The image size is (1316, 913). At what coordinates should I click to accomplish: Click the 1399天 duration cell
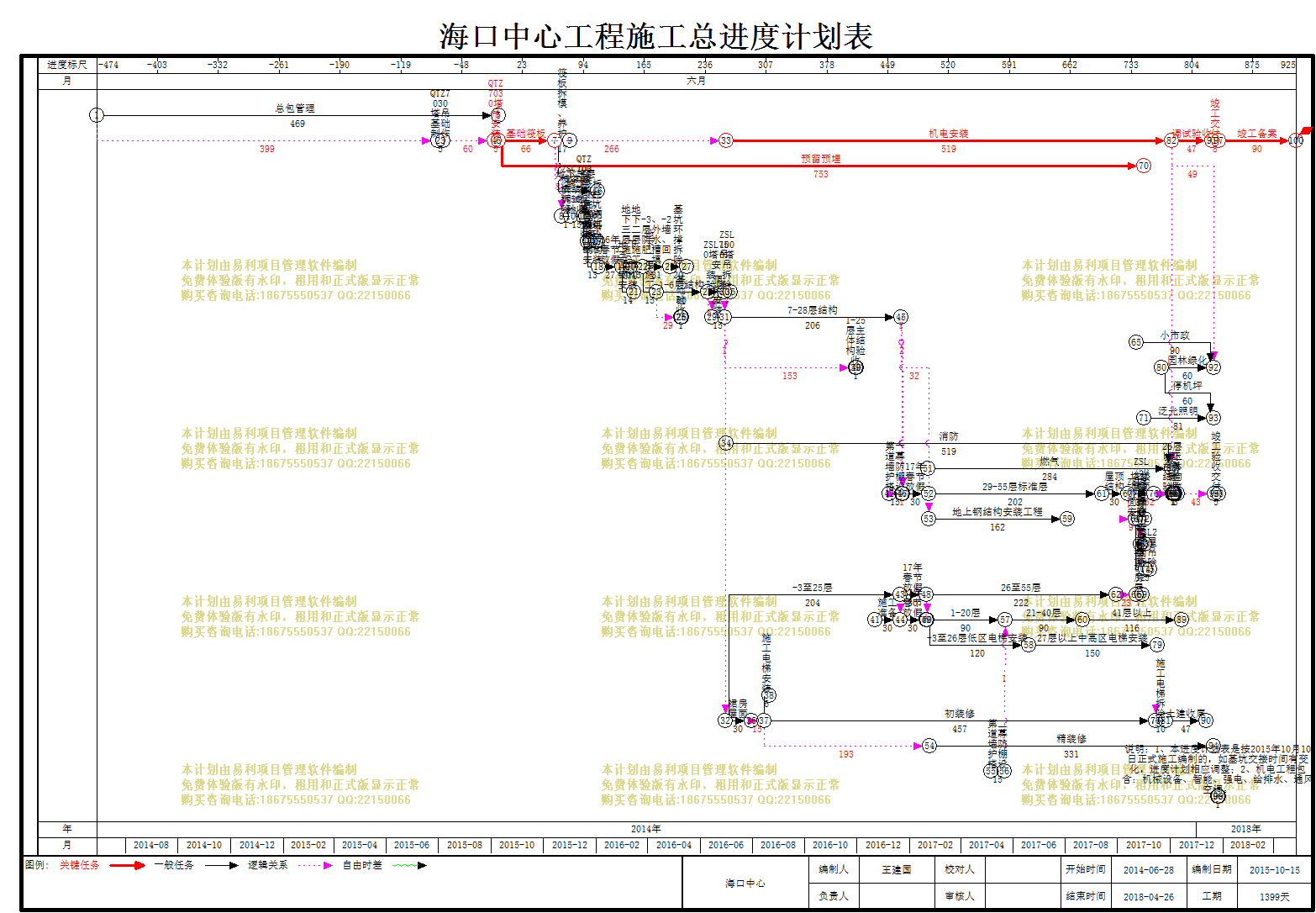(x=1274, y=896)
